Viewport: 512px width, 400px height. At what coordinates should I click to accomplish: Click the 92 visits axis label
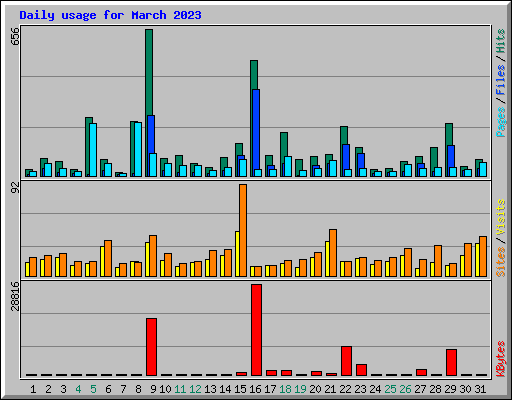(x=15, y=187)
